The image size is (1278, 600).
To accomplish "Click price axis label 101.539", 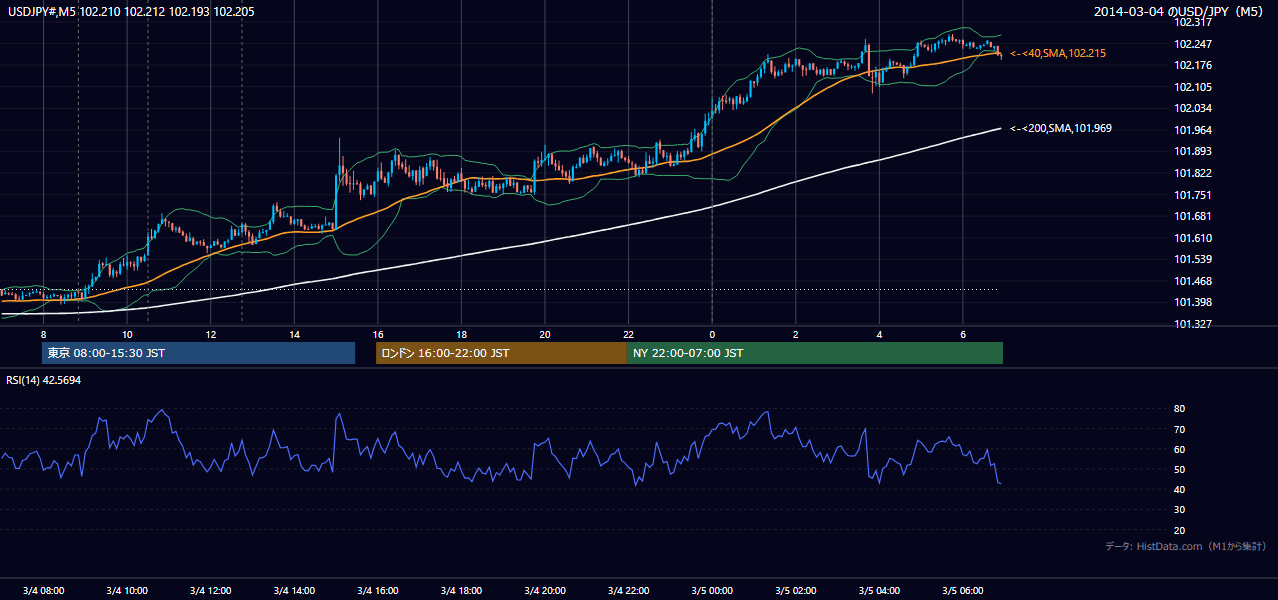I will [x=1193, y=260].
